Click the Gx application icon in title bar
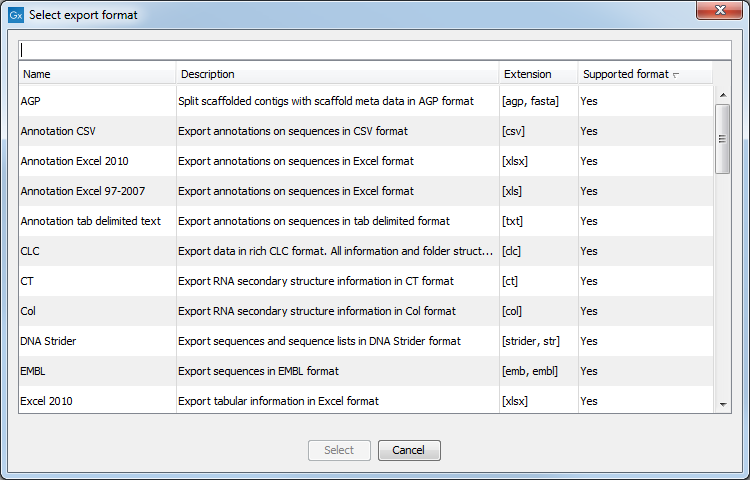The height and width of the screenshot is (480, 750). pyautogui.click(x=16, y=15)
